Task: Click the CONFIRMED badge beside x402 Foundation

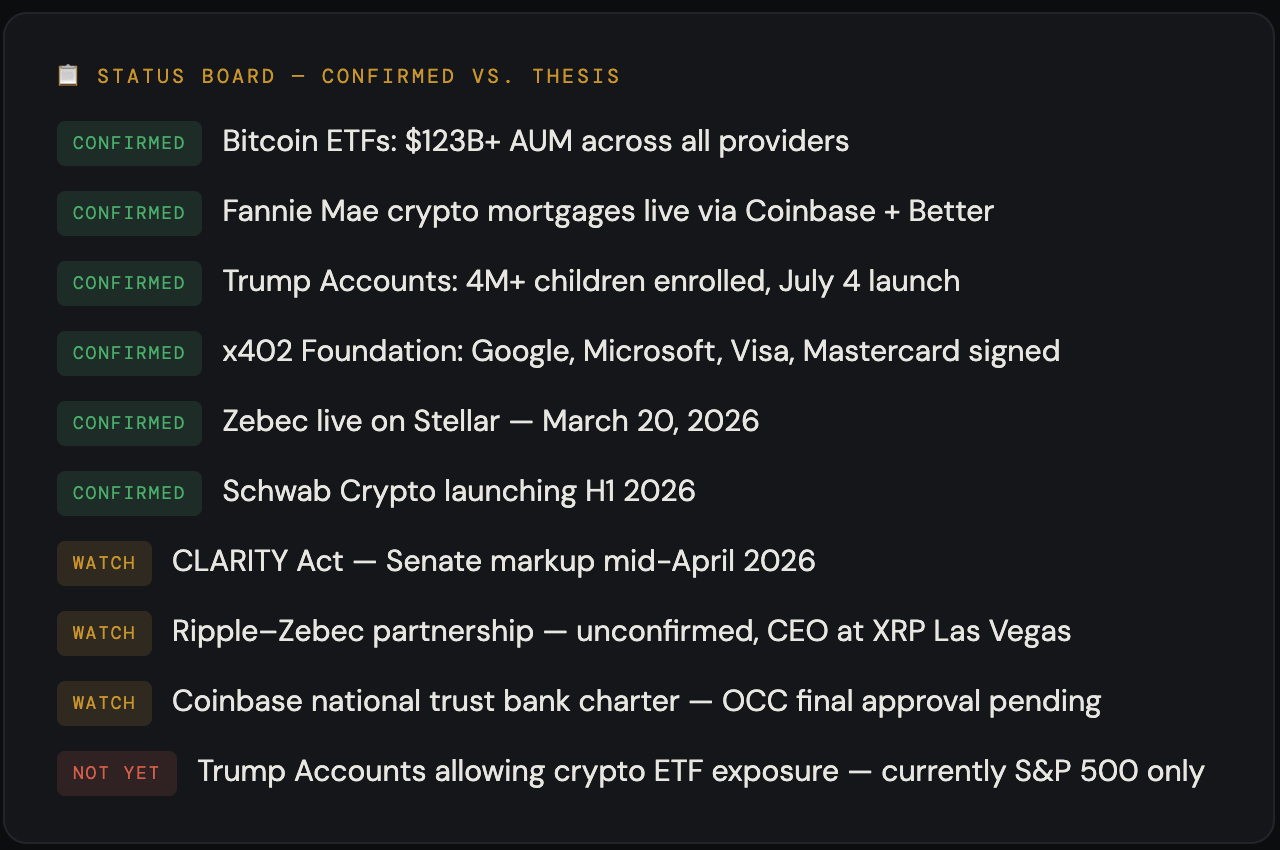Action: click(129, 353)
